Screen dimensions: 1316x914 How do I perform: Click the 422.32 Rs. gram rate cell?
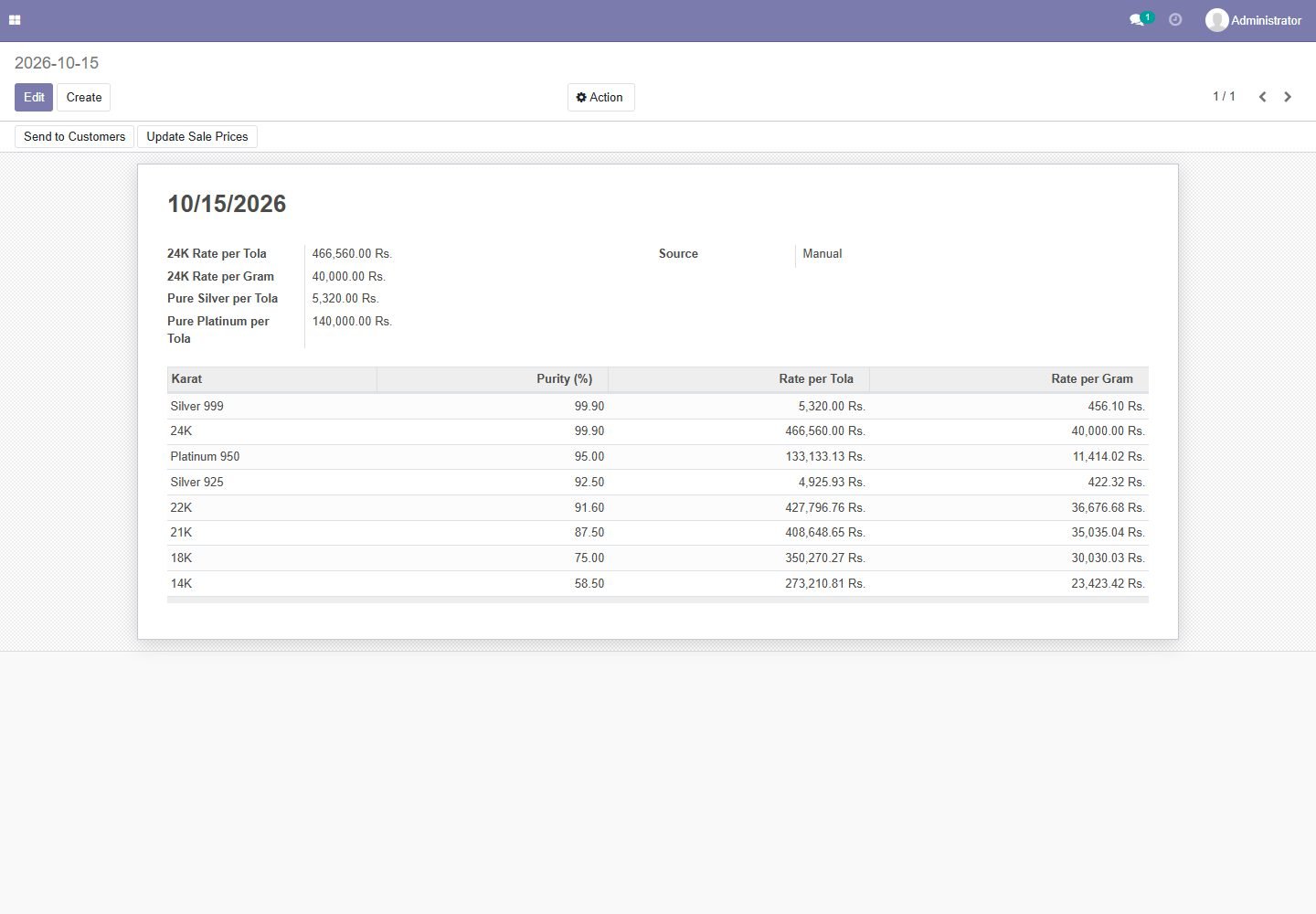1116,483
